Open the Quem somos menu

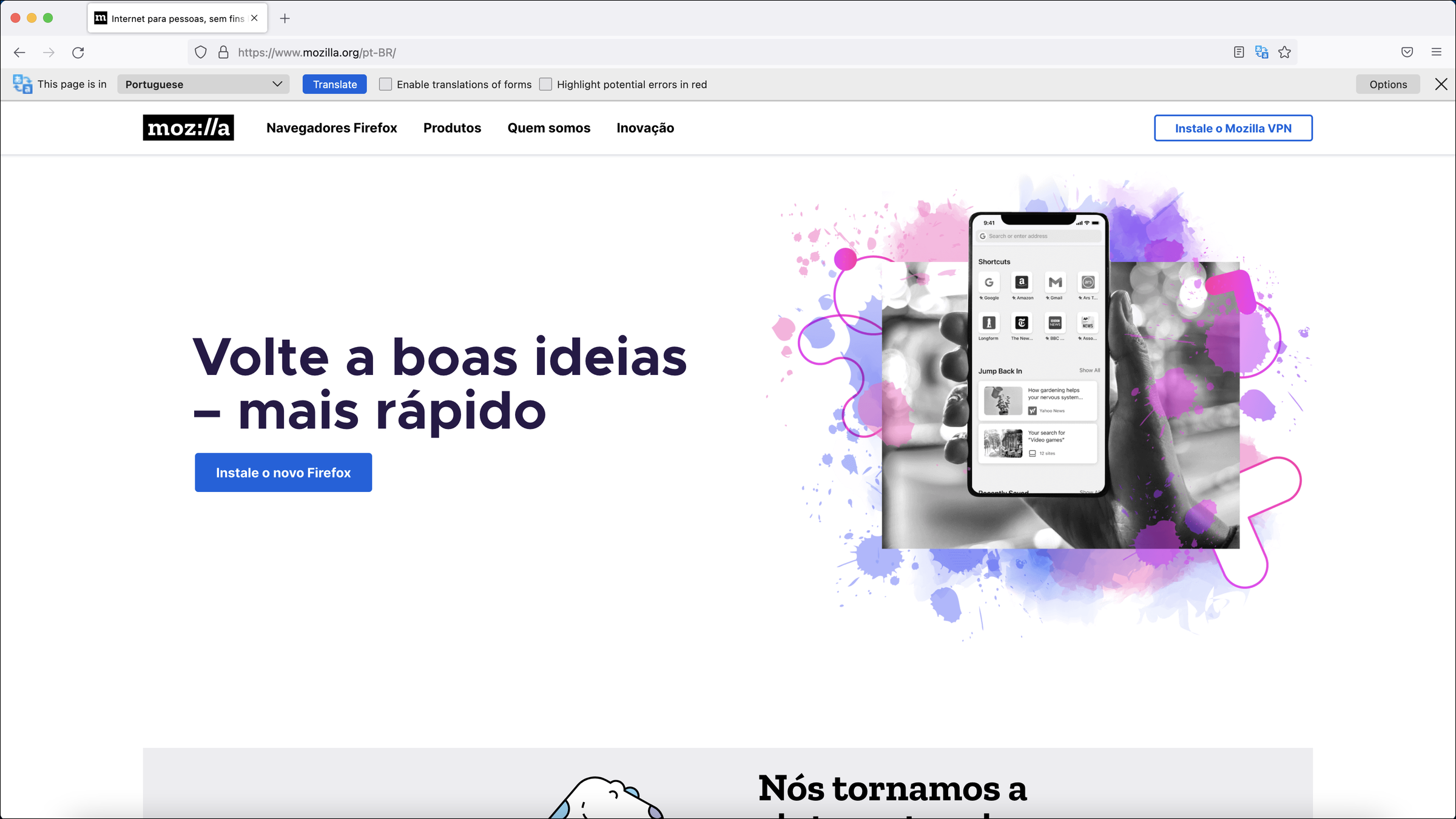point(549,128)
